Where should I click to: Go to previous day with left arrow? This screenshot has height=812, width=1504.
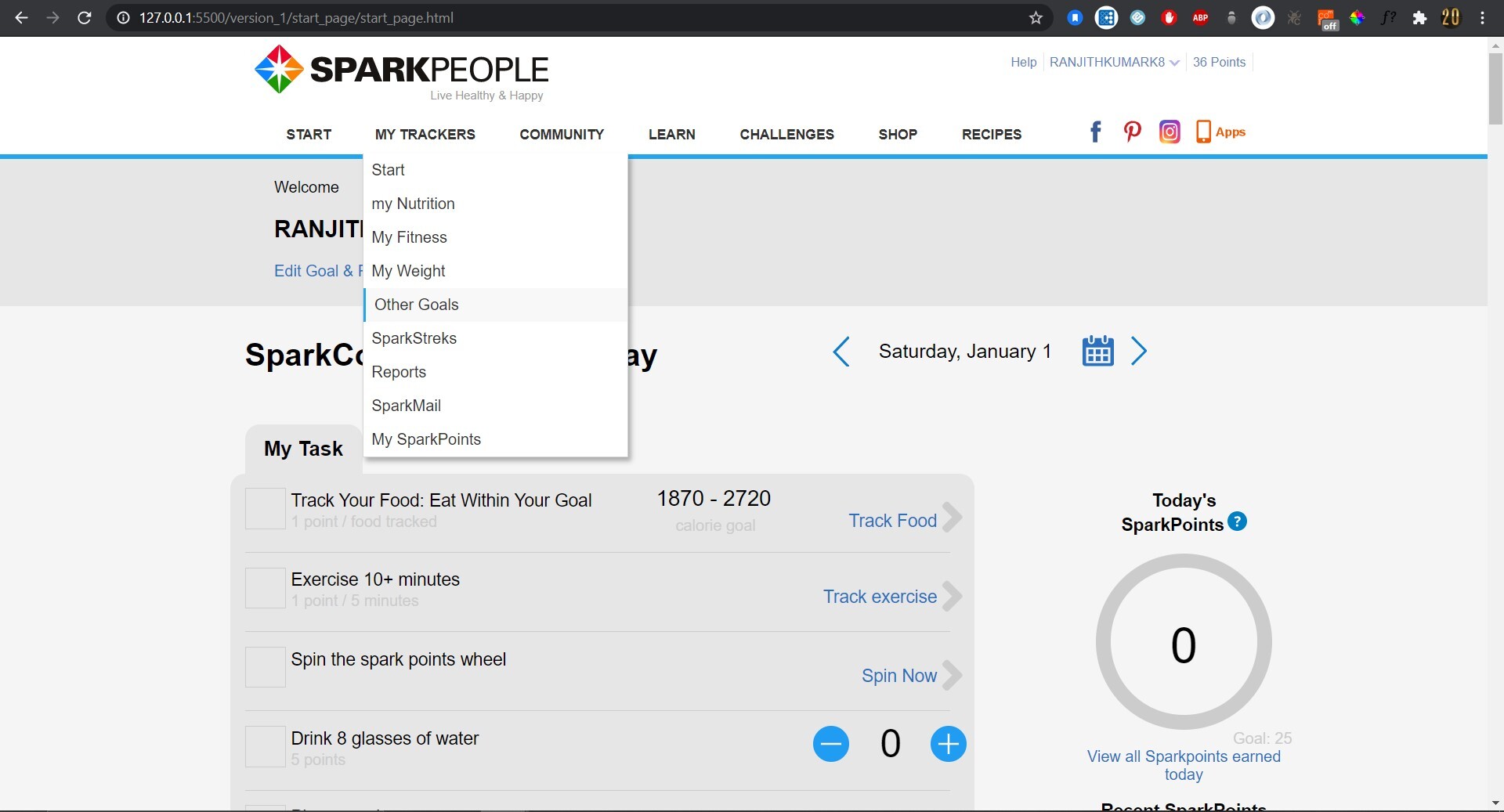841,352
